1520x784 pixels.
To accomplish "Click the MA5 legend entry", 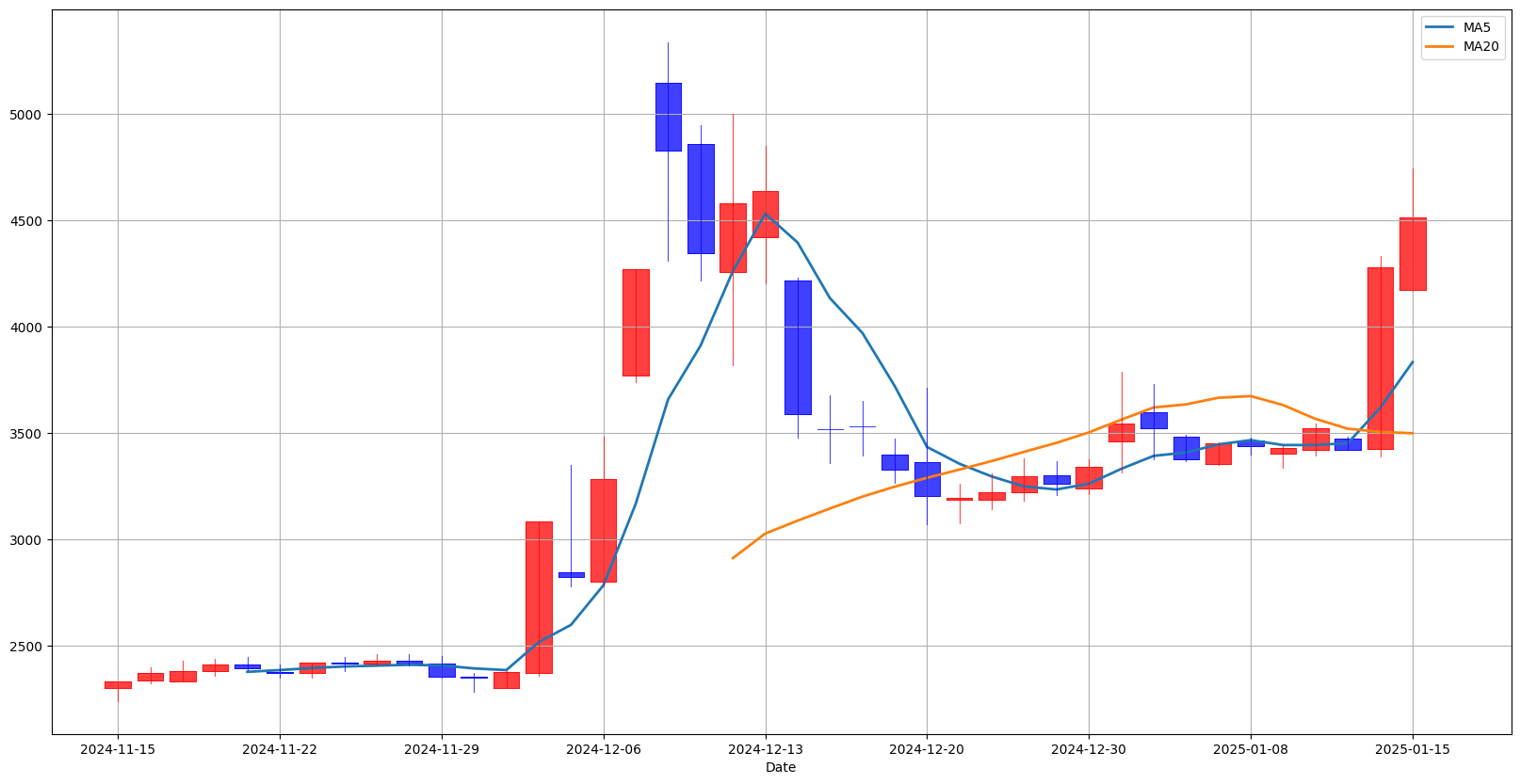I will point(1461,28).
